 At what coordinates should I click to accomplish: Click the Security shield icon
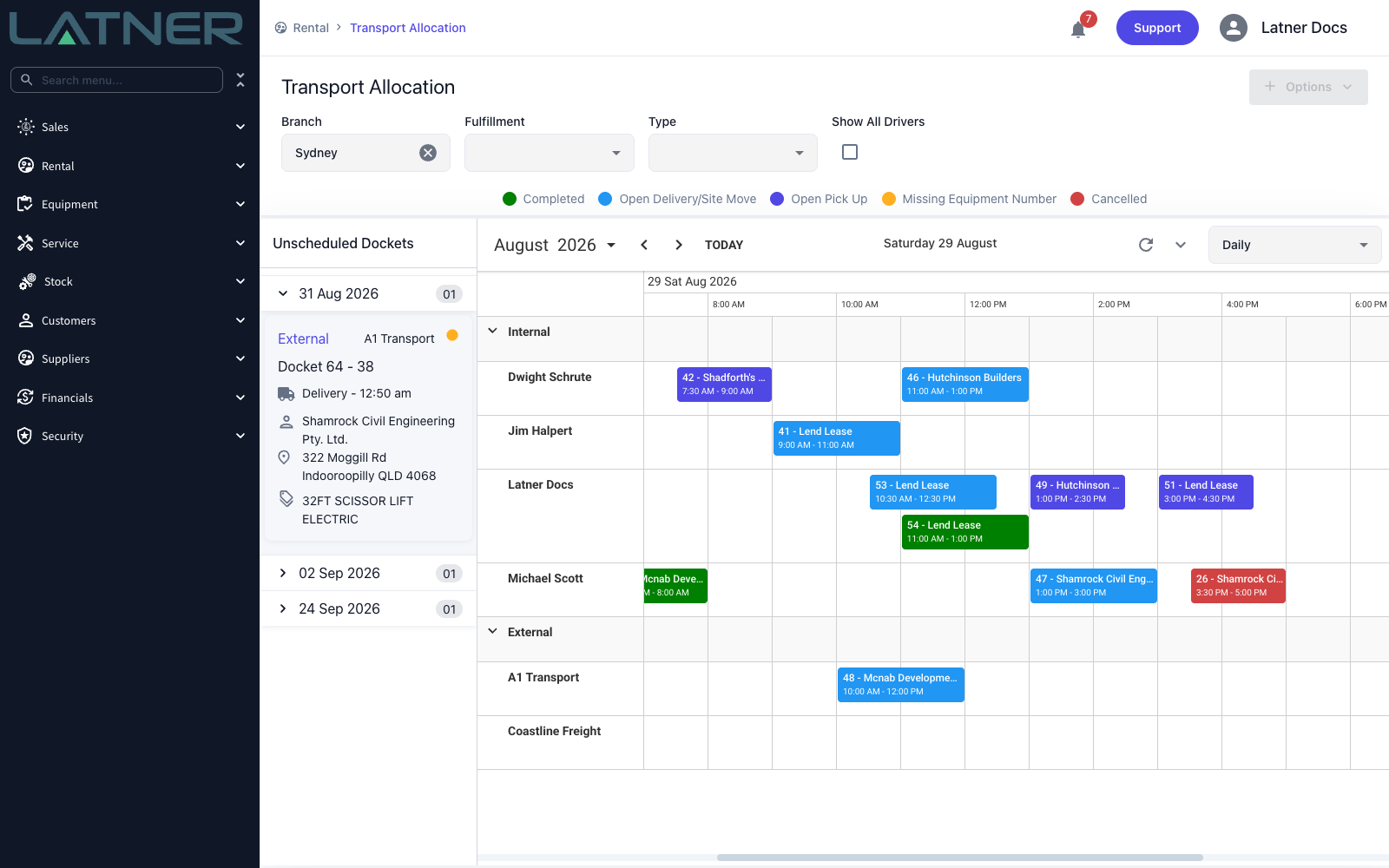point(25,436)
